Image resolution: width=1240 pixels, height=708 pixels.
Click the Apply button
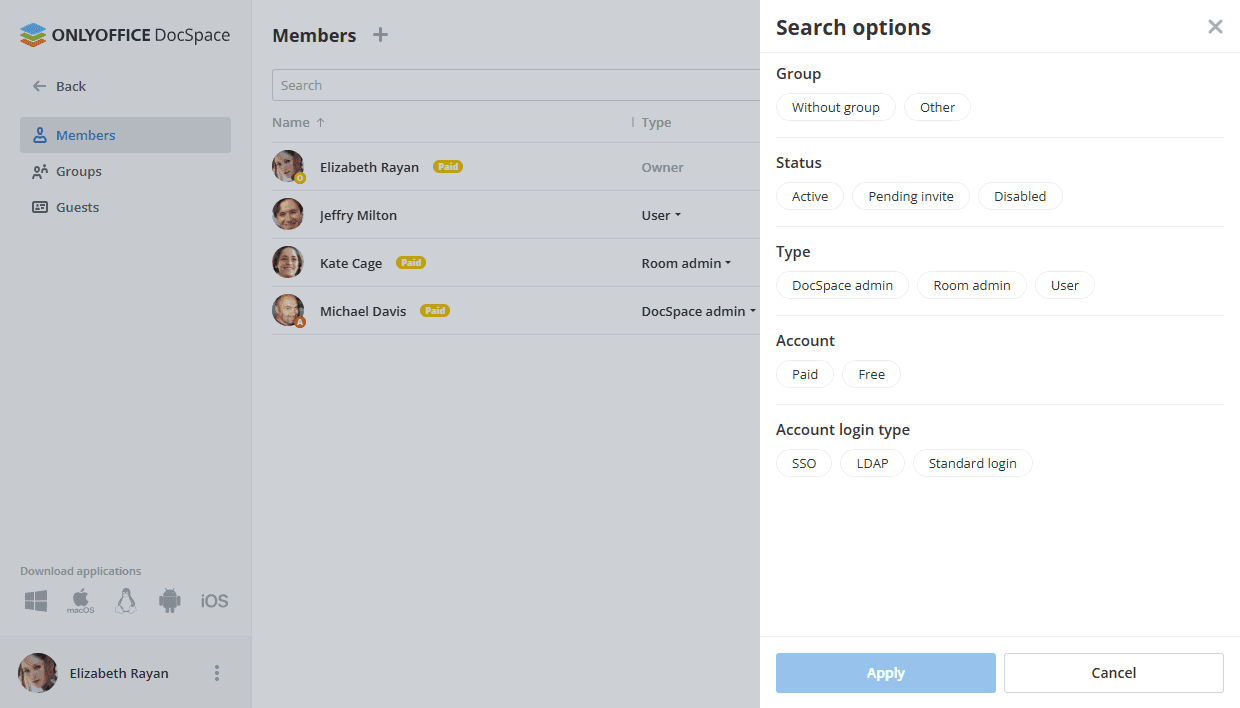coord(885,673)
